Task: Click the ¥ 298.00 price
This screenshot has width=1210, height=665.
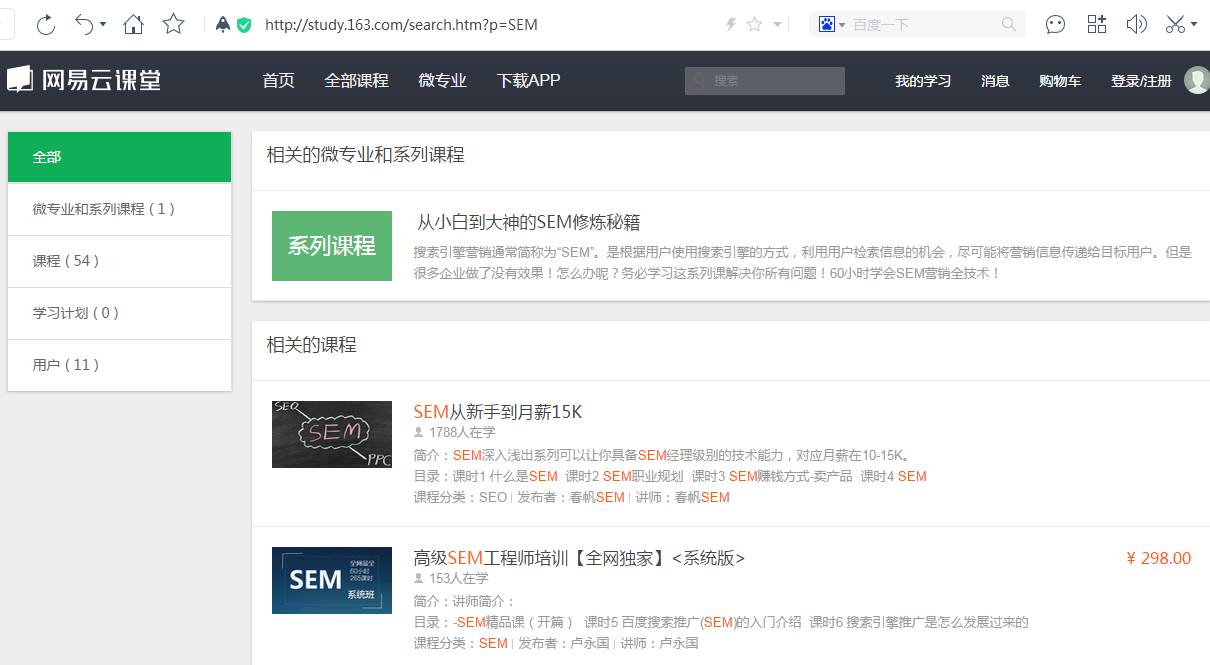Action: point(1159,558)
